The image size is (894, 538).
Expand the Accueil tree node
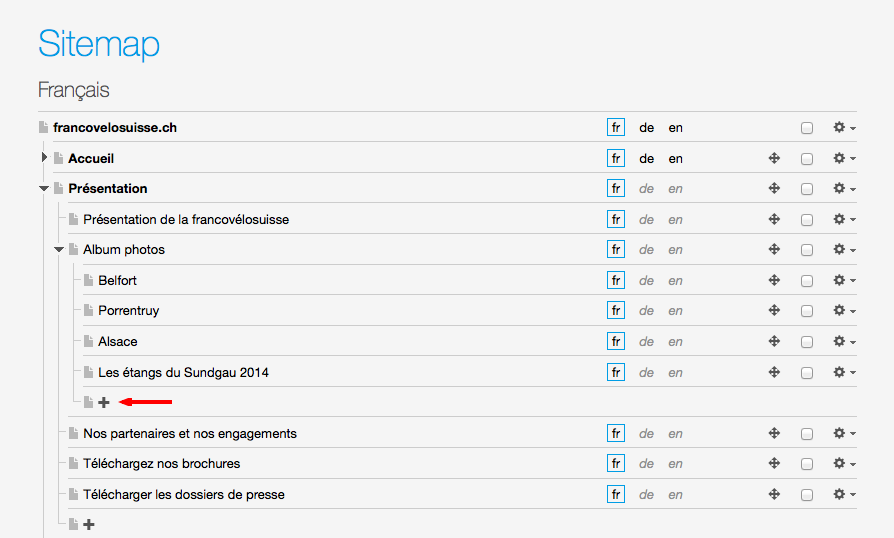pos(44,158)
